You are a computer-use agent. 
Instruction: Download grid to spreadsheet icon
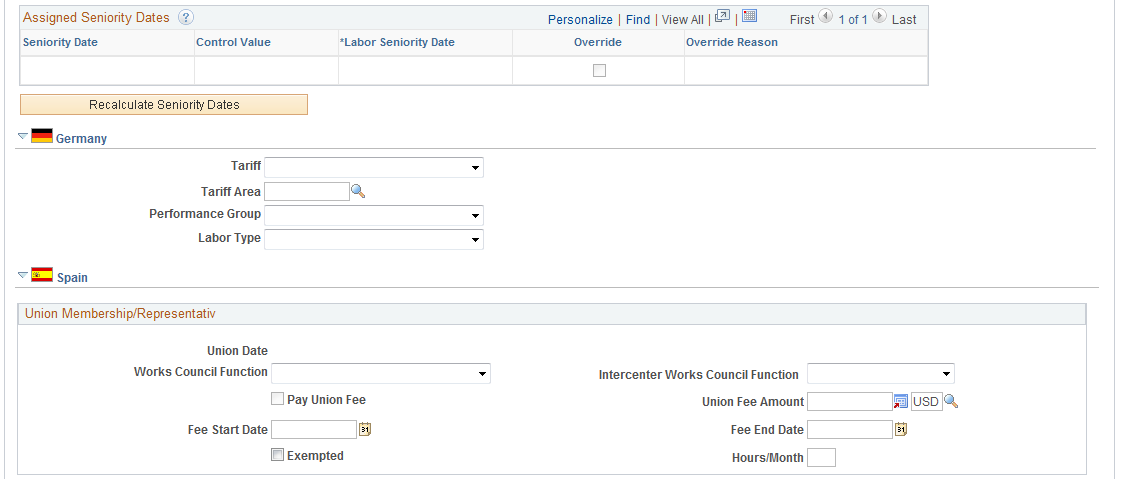click(749, 16)
